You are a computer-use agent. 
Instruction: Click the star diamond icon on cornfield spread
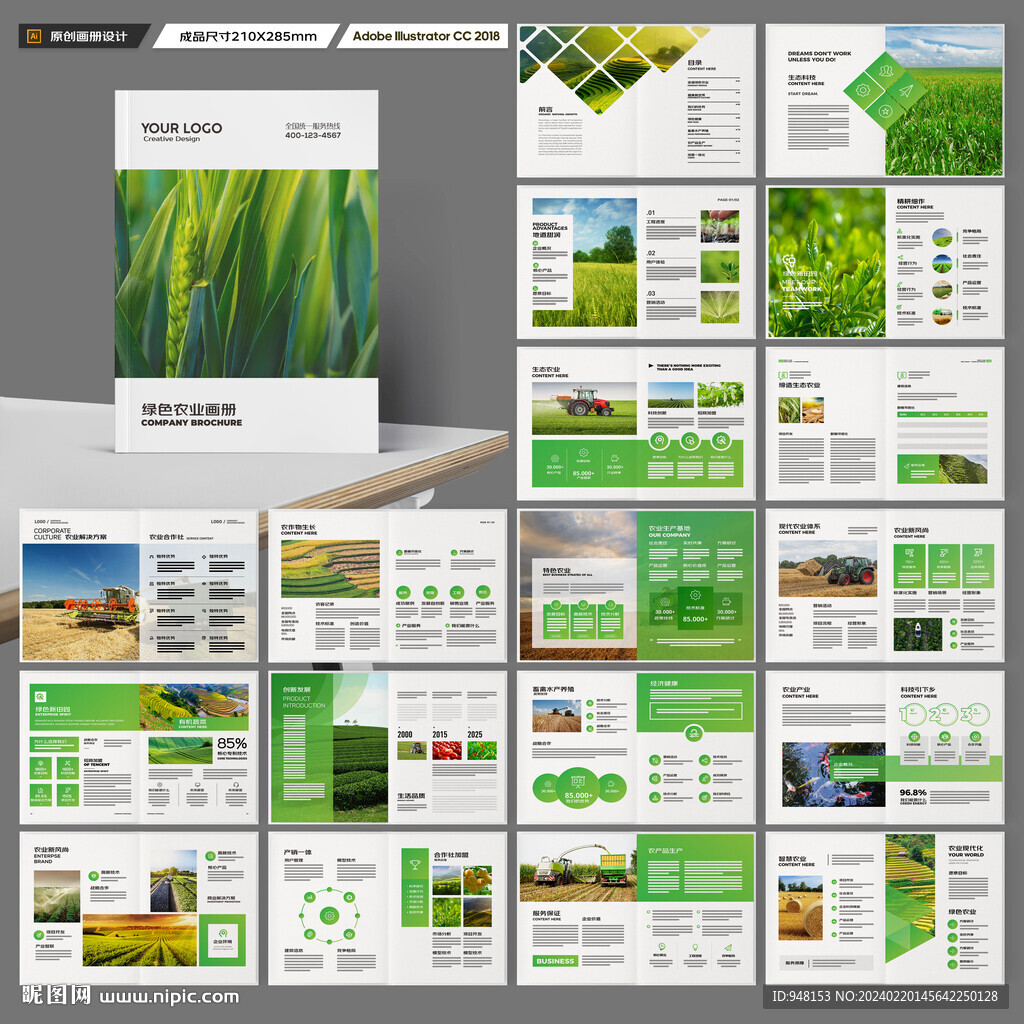click(885, 111)
